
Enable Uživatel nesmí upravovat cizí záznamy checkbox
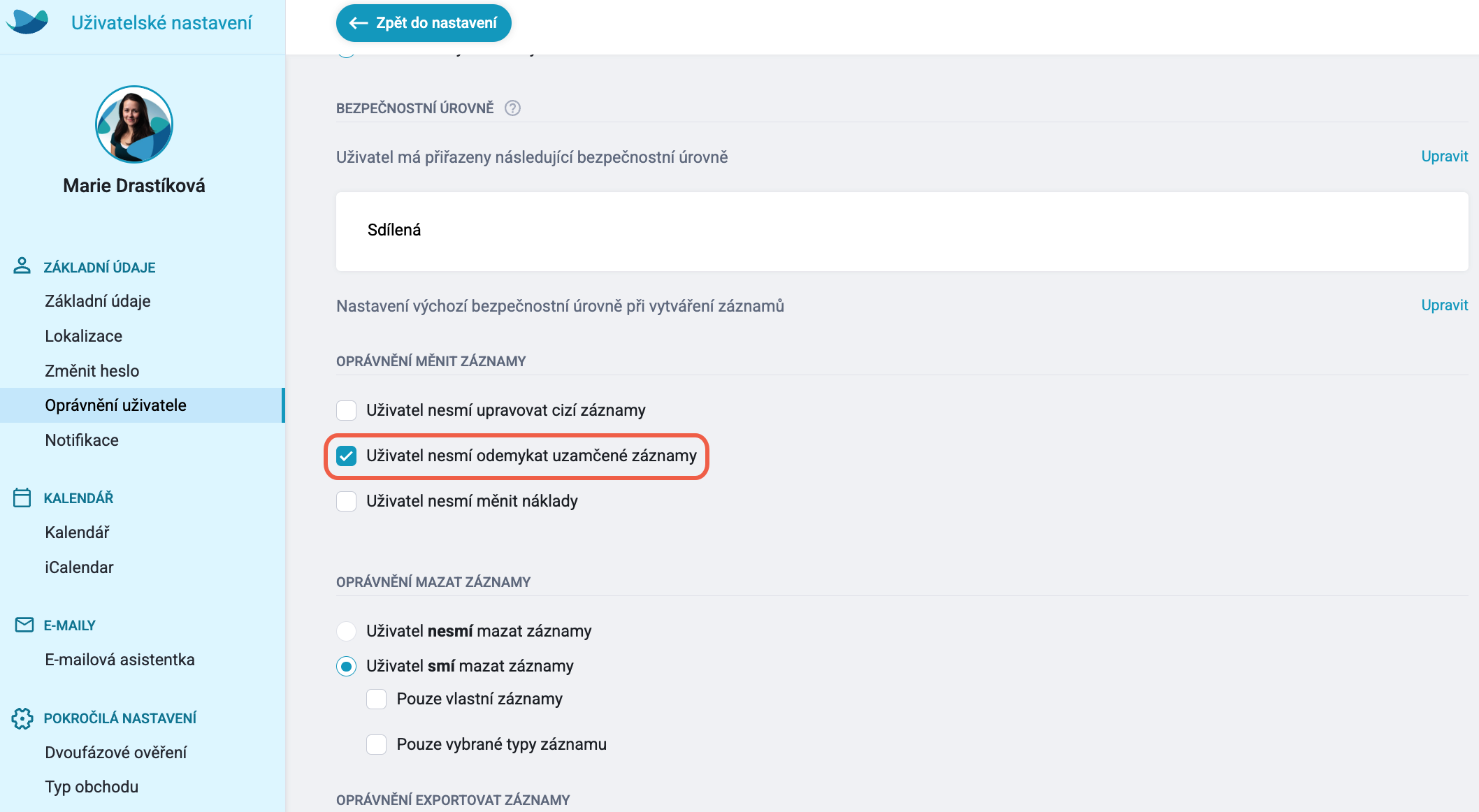(x=346, y=410)
